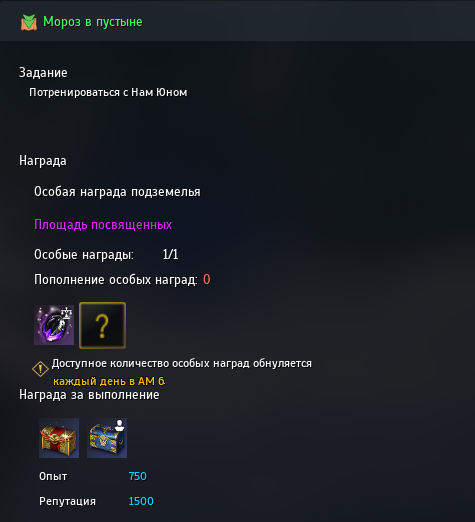Screen dimensions: 475x522
Task: Click the каждый день в AM 6 text
Action: point(109,381)
